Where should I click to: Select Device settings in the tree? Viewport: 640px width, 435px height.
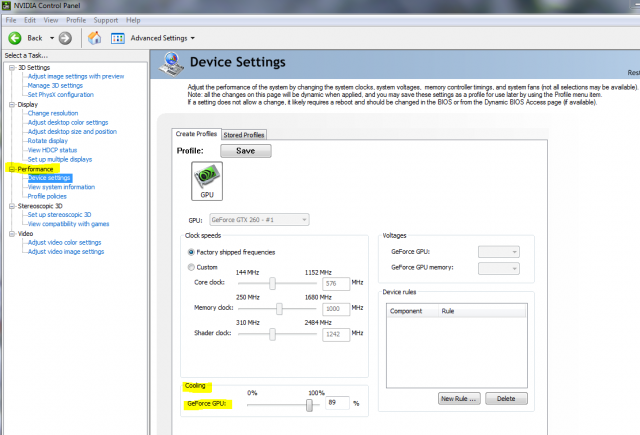pyautogui.click(x=49, y=178)
